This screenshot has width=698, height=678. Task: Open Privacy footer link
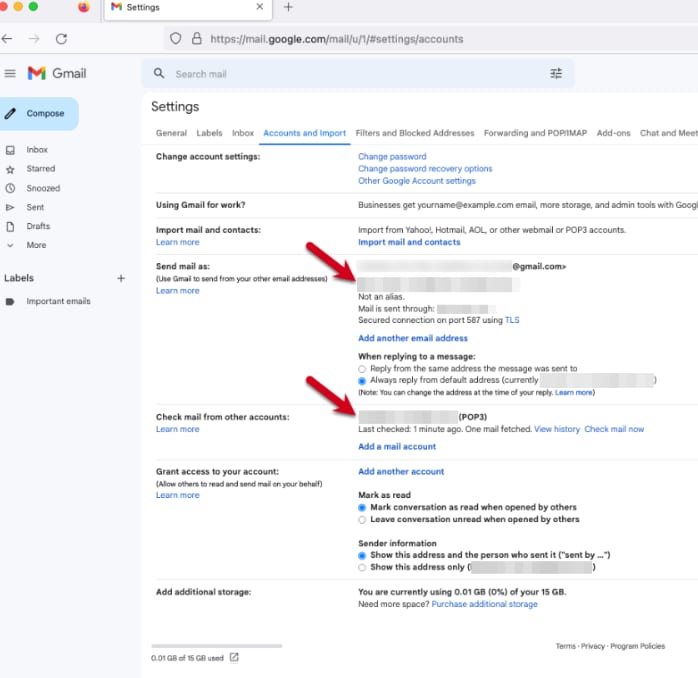coord(592,646)
